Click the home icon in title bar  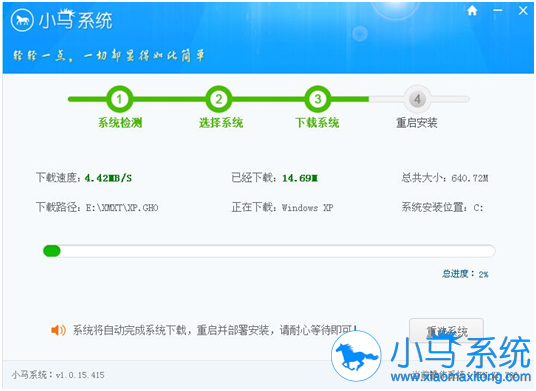coord(472,11)
